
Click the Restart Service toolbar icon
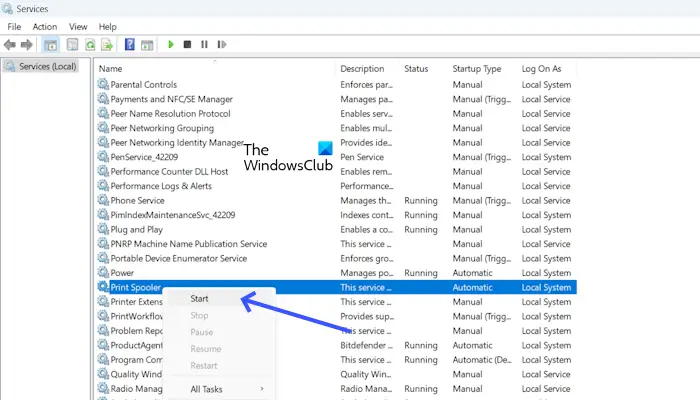(x=221, y=44)
